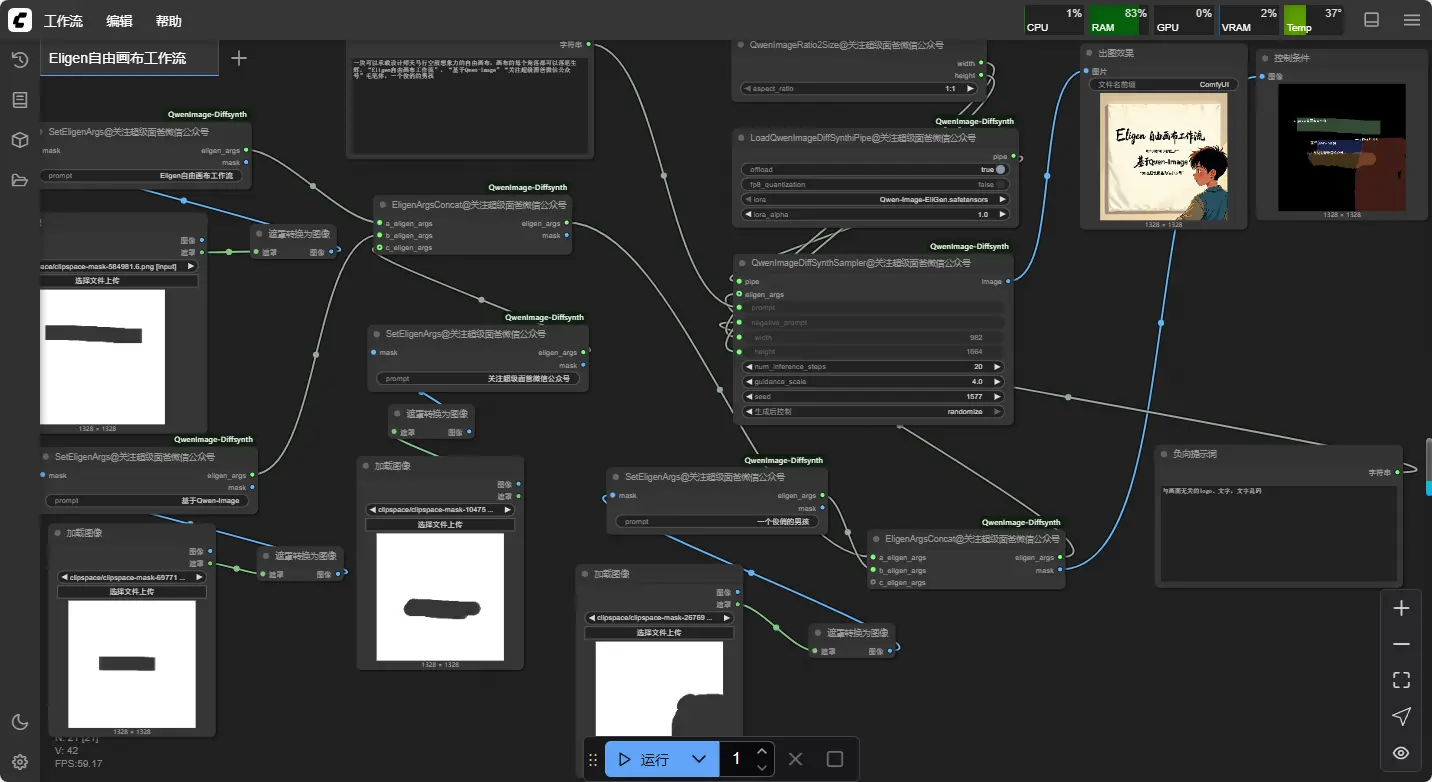Toggle the offload switch
The height and width of the screenshot is (782, 1432).
[999, 170]
